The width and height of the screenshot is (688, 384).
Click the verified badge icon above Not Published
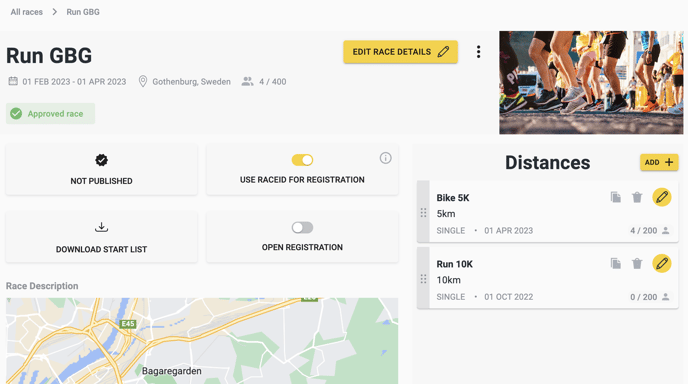[101, 160]
